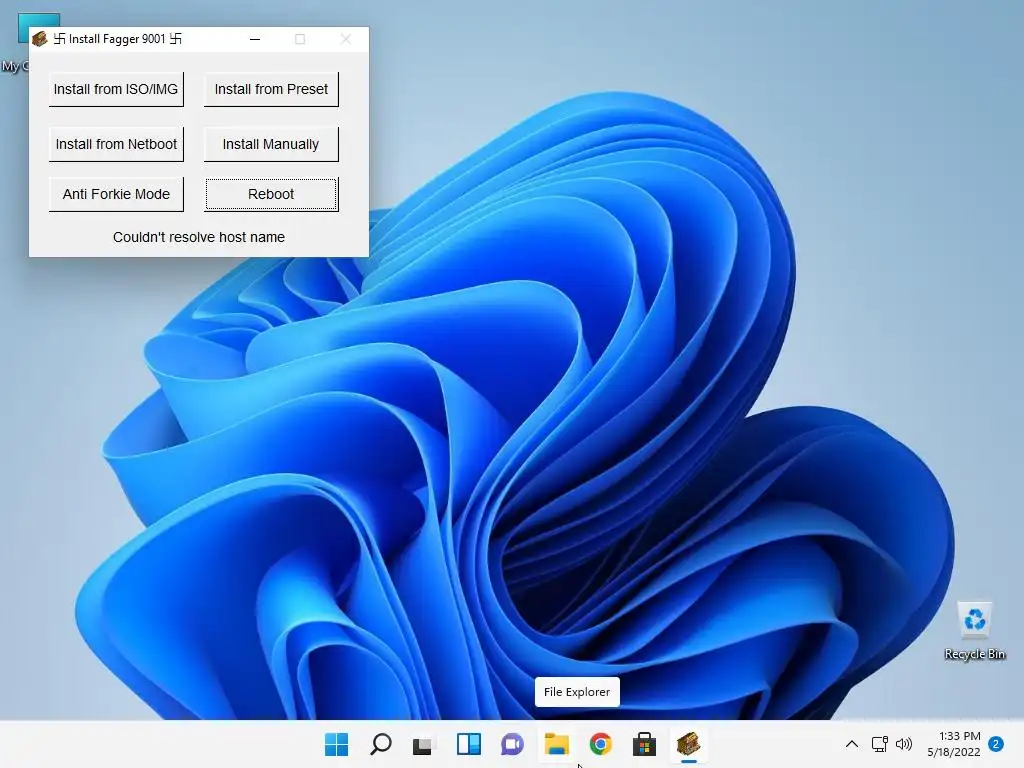Screen dimensions: 1024x768
Task: Click the installer title bar app icon
Action: [40, 39]
